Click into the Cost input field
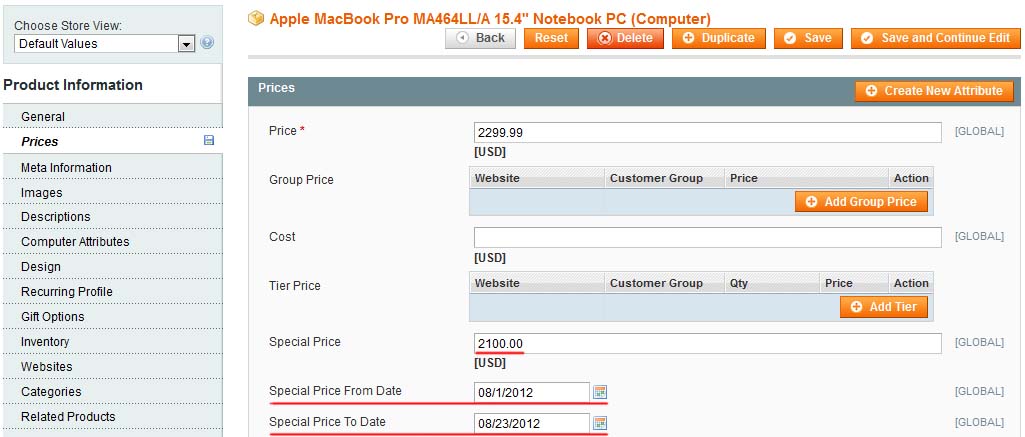 (707, 237)
